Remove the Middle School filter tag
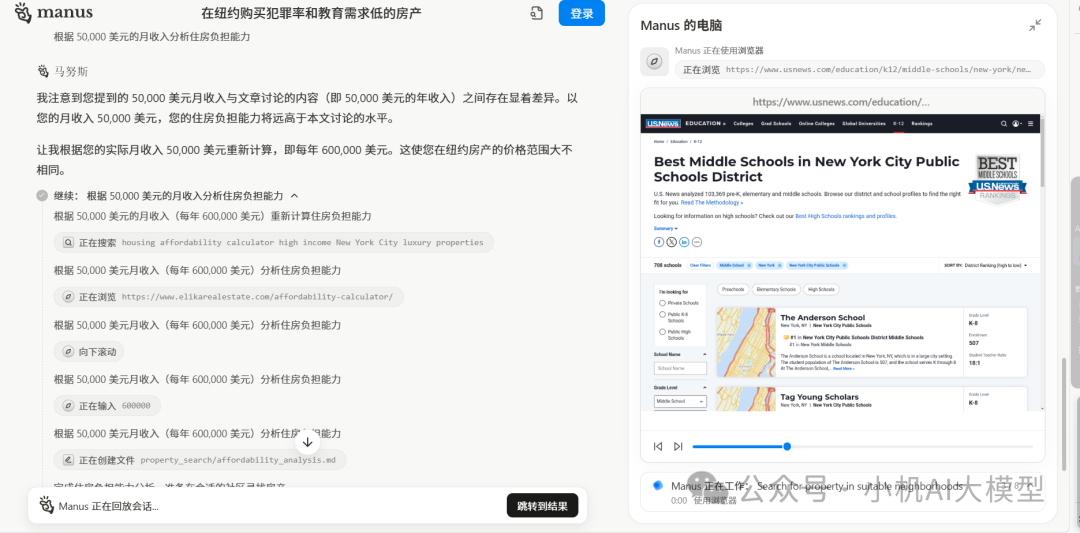Screen dimensions: 1080x533 [x=749, y=265]
